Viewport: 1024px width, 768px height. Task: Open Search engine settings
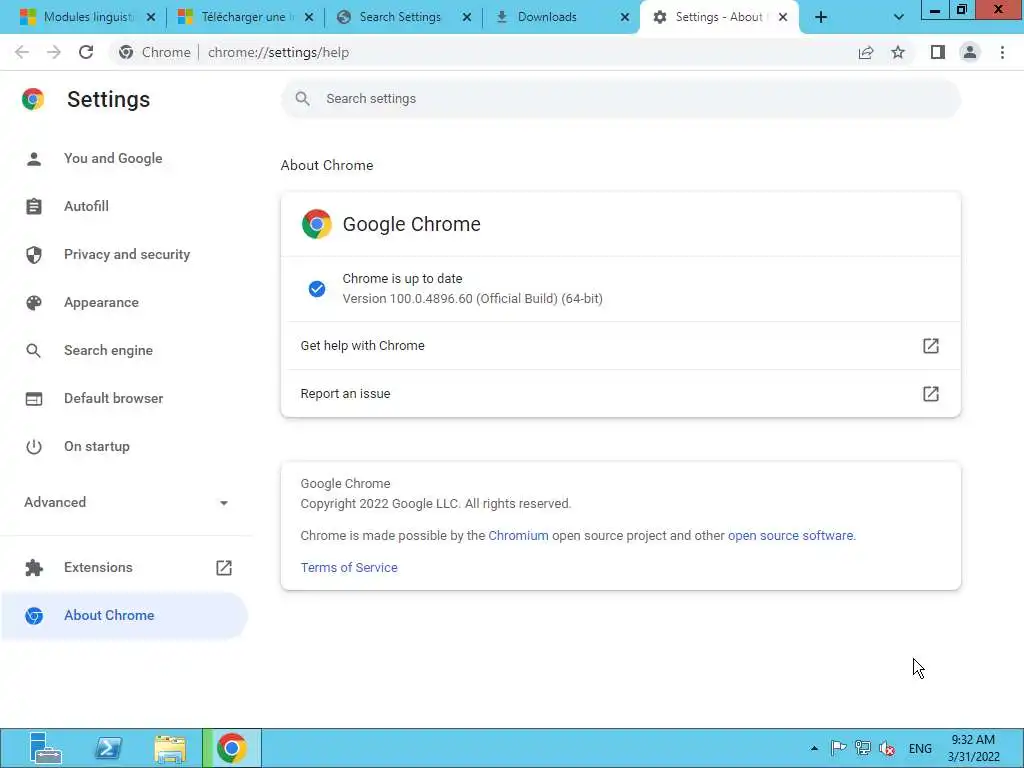coord(108,350)
